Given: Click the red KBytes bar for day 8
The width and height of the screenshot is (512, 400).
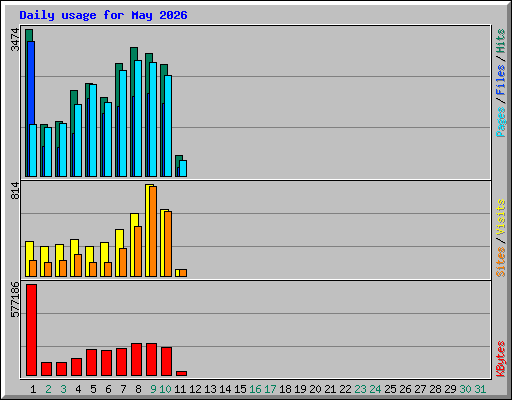Looking at the screenshot, I should click(136, 359).
